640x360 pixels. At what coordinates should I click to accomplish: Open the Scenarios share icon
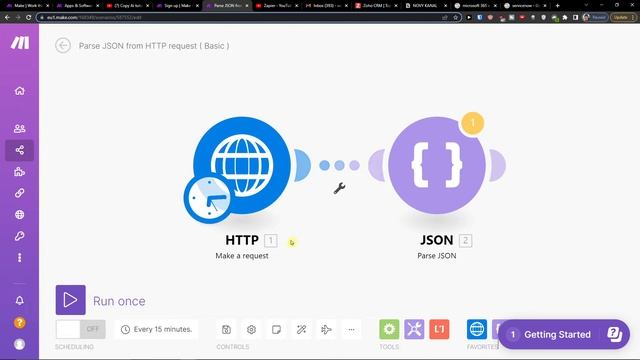tap(20, 150)
